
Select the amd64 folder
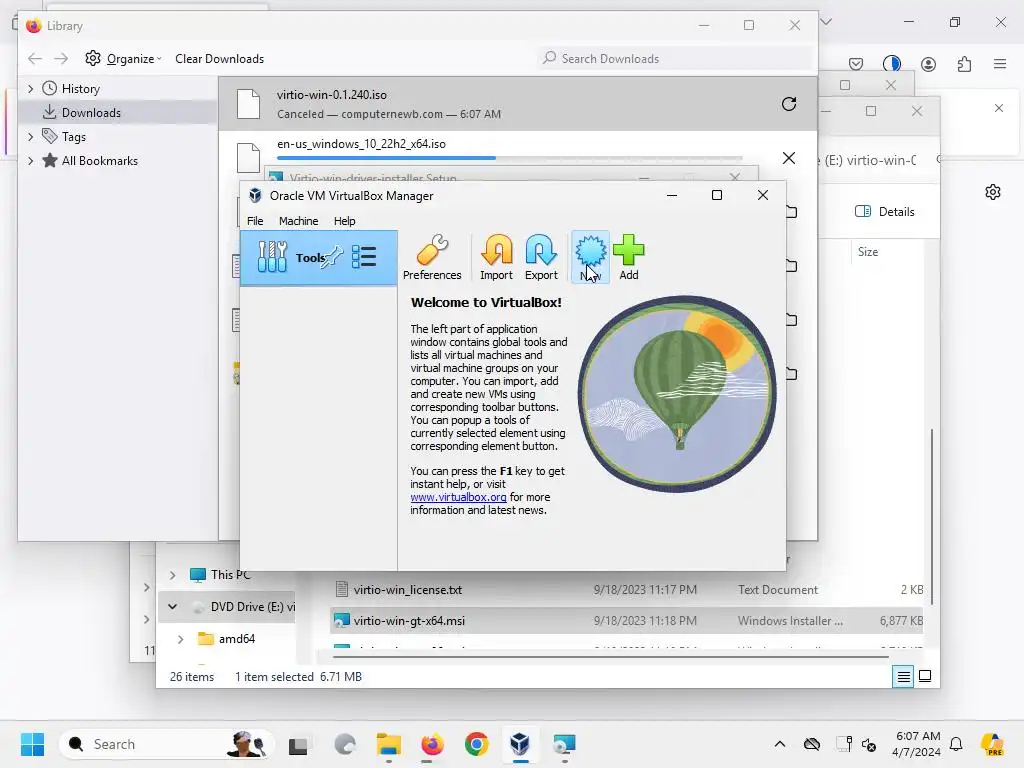(x=226, y=639)
